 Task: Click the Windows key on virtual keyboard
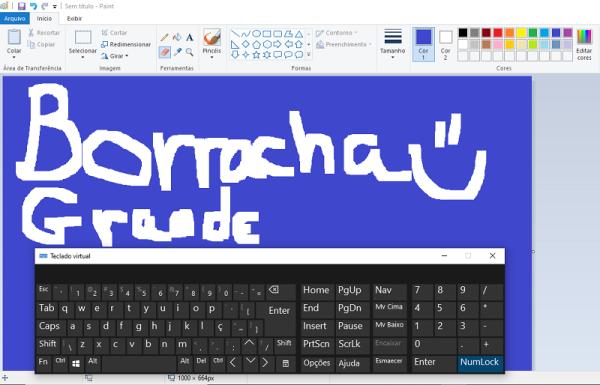point(76,363)
